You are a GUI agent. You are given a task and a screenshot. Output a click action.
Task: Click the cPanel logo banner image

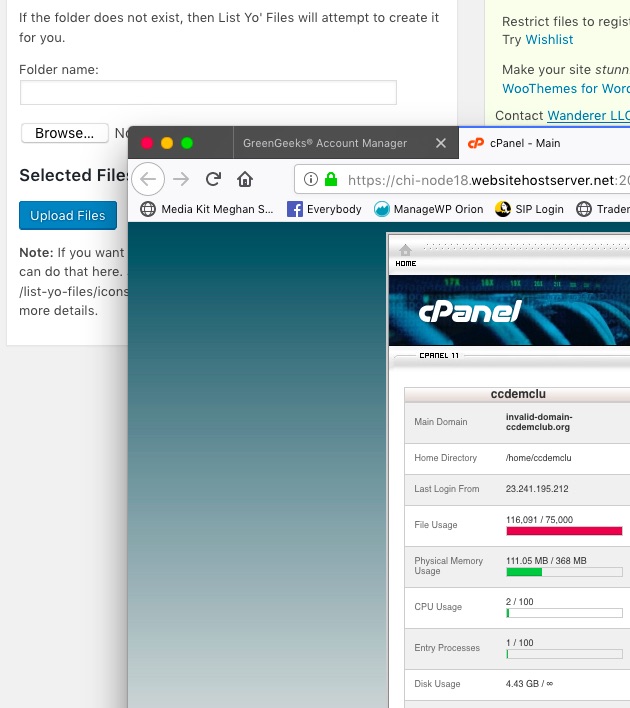click(509, 311)
